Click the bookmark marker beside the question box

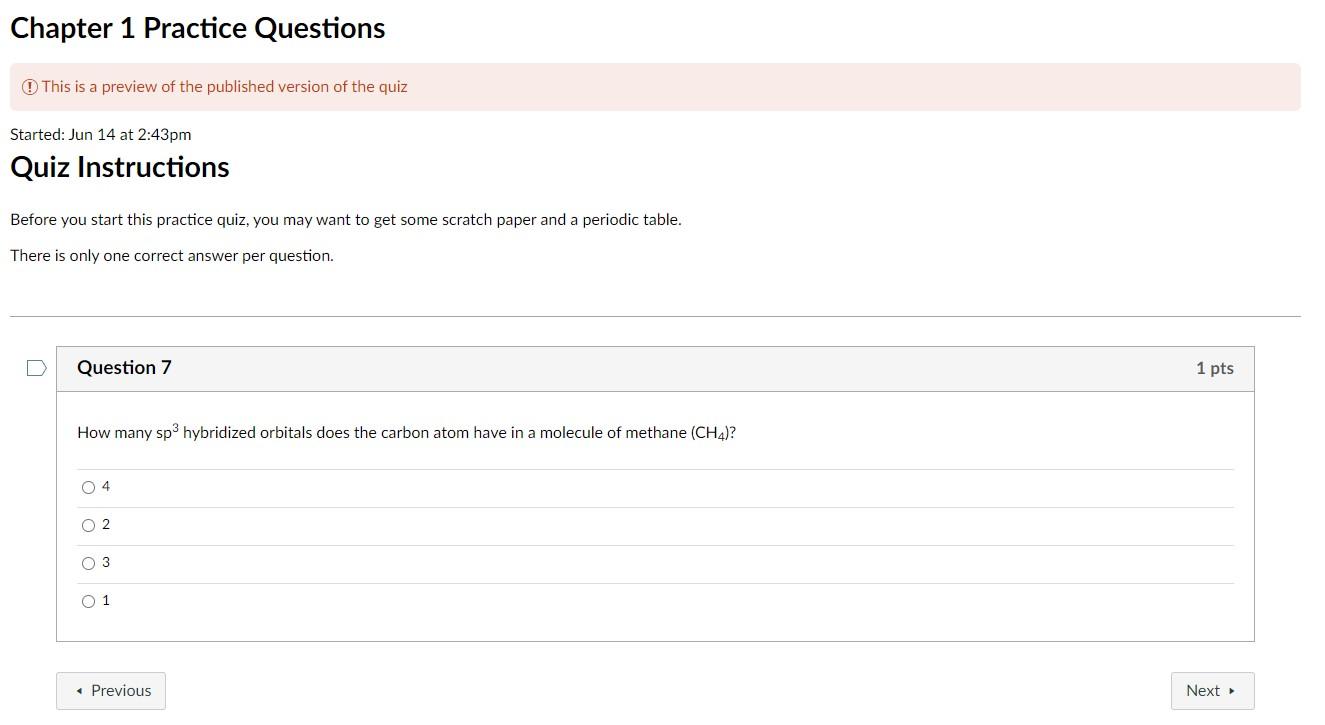coord(36,368)
